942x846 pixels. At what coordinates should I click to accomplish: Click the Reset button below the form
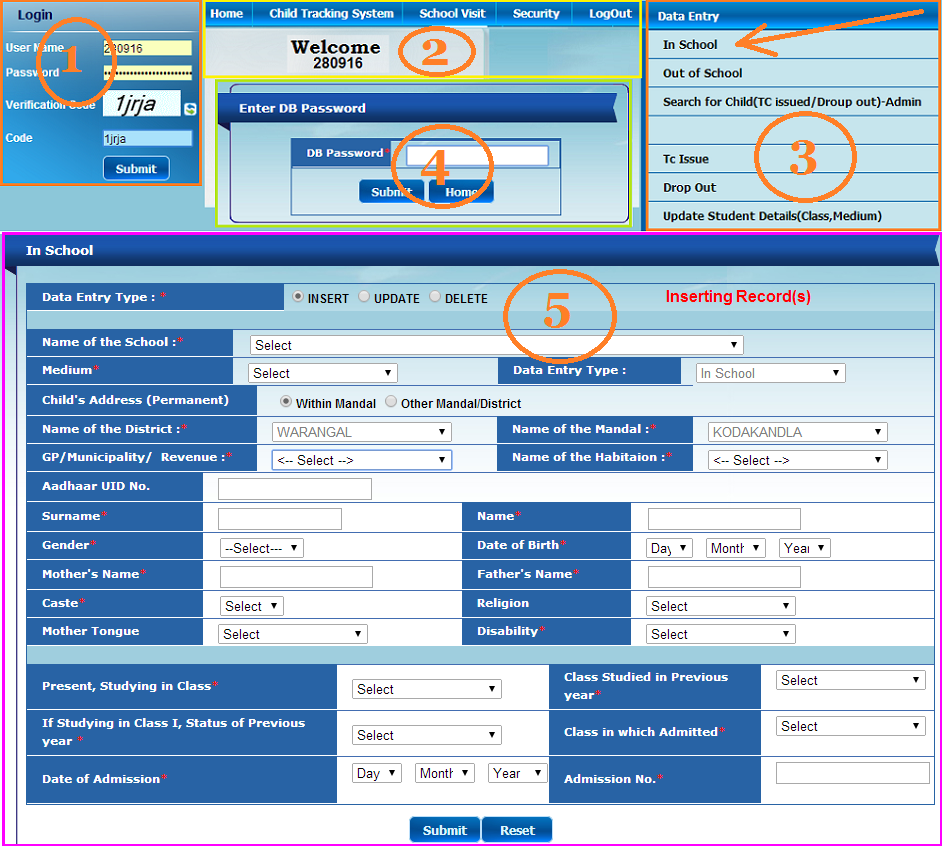point(517,830)
